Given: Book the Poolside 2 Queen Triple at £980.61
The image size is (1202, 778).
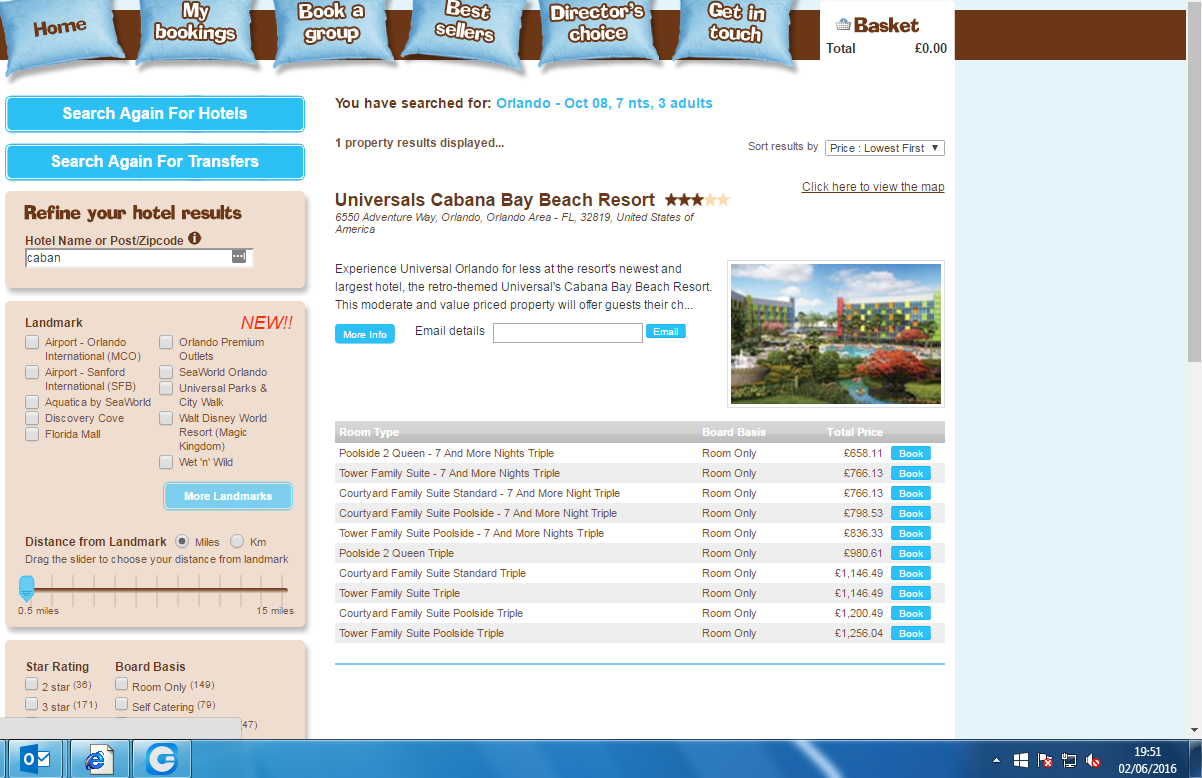Looking at the screenshot, I should 911,553.
